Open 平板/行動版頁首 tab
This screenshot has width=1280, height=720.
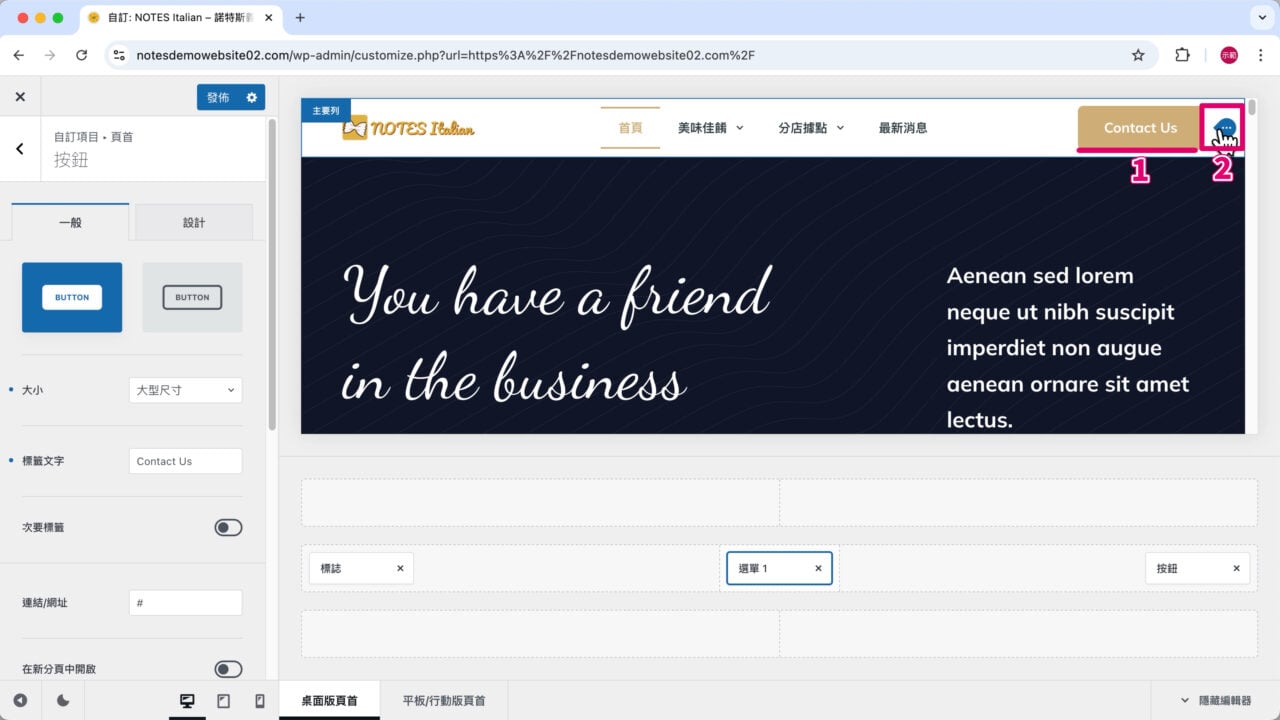point(444,701)
